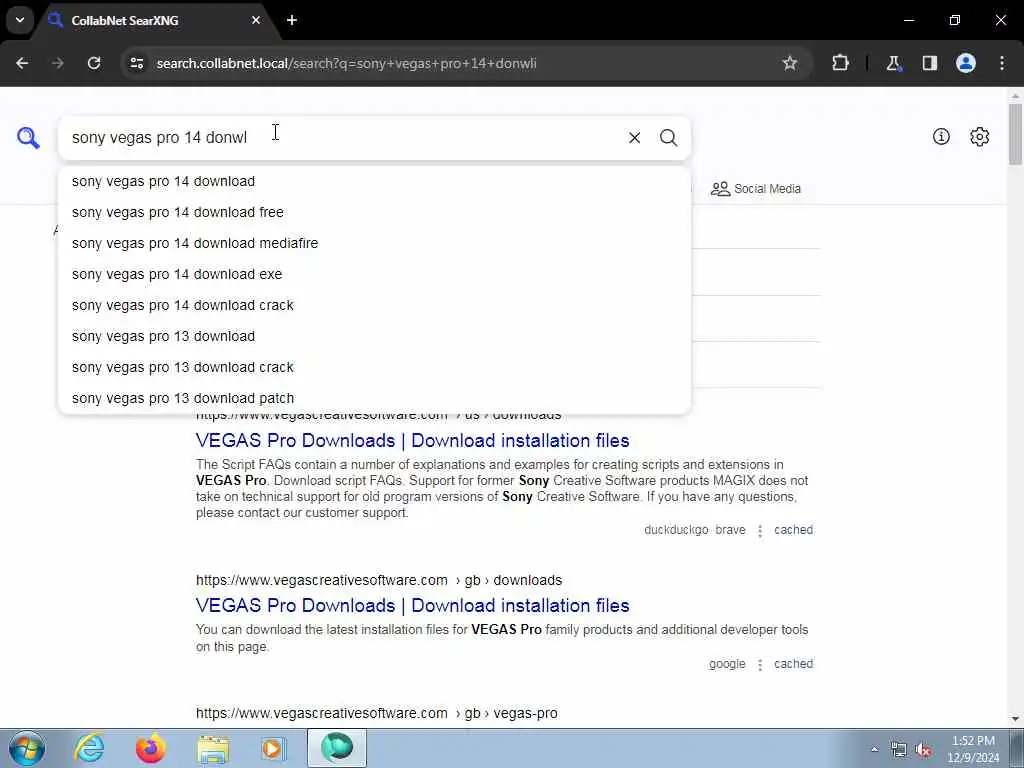Image resolution: width=1024 pixels, height=768 pixels.
Task: Select suggestion 'sony vegas pro 14 download free'
Action: pyautogui.click(x=374, y=212)
